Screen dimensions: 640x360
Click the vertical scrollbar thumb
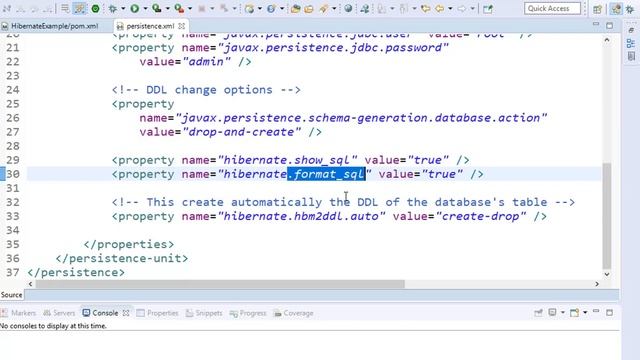(x=607, y=216)
